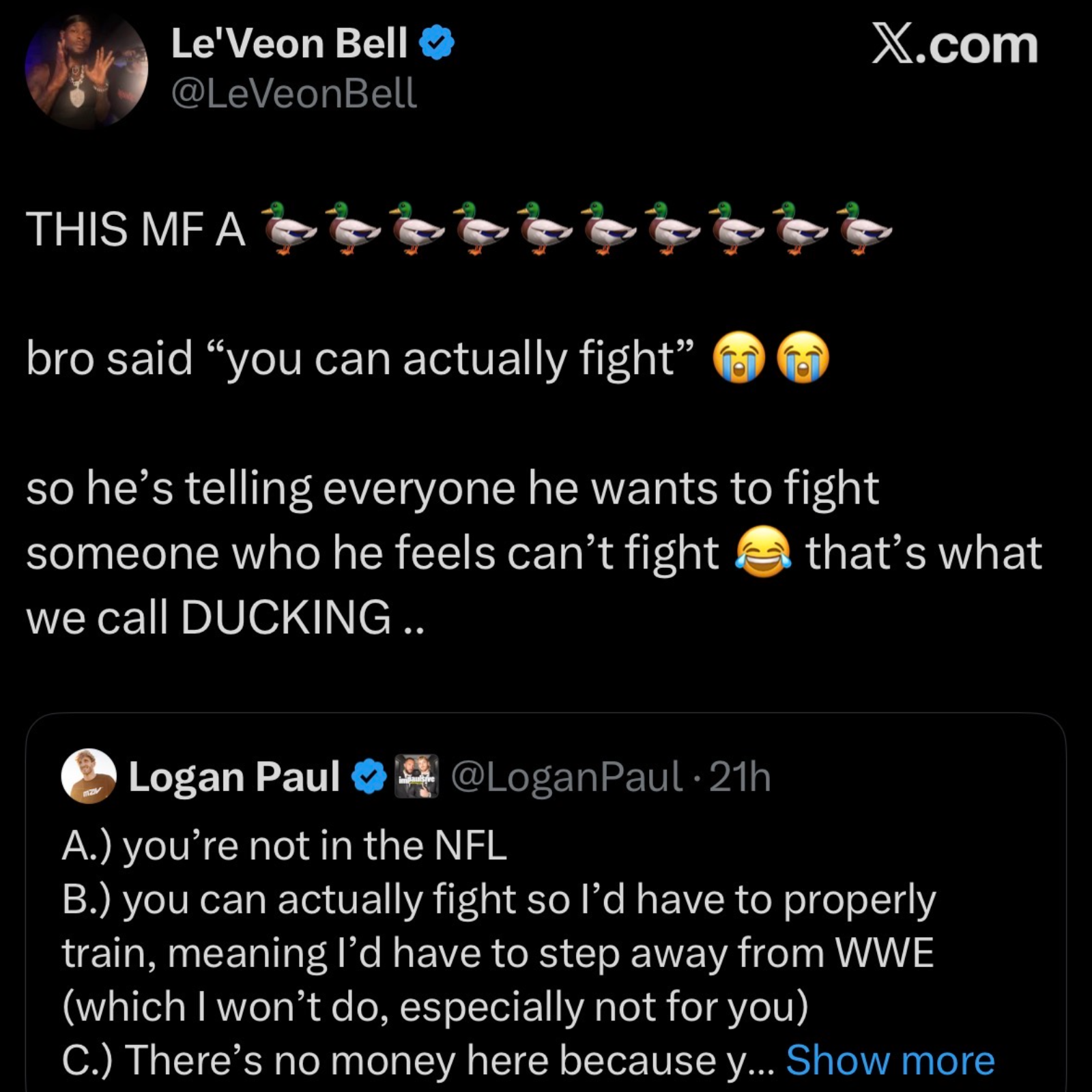Click the Logan Paul display name
Screen dimensions: 1092x1092
[x=234, y=777]
